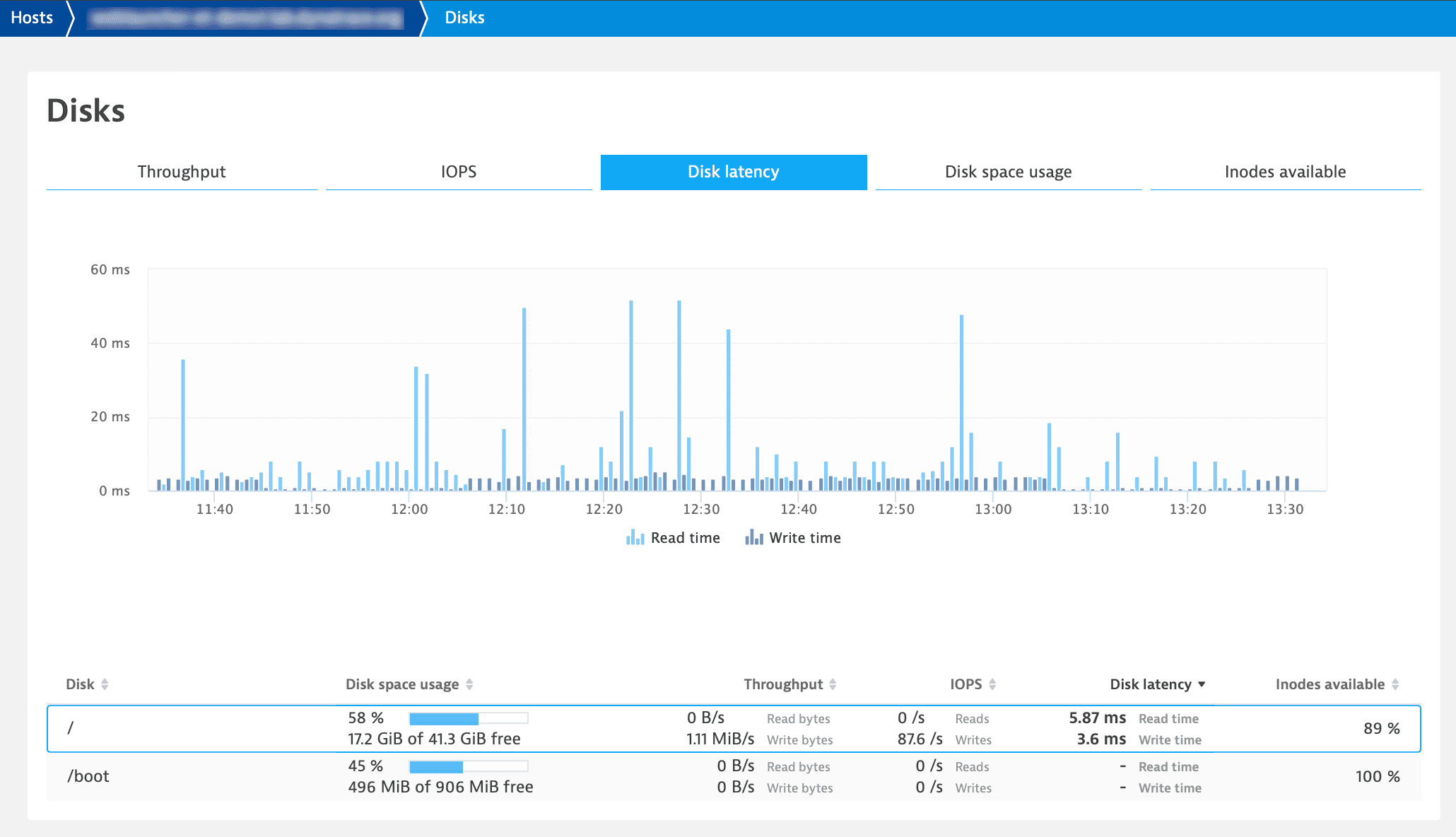Toggle Write time series in legend
The height and width of the screenshot is (837, 1456).
[x=804, y=538]
